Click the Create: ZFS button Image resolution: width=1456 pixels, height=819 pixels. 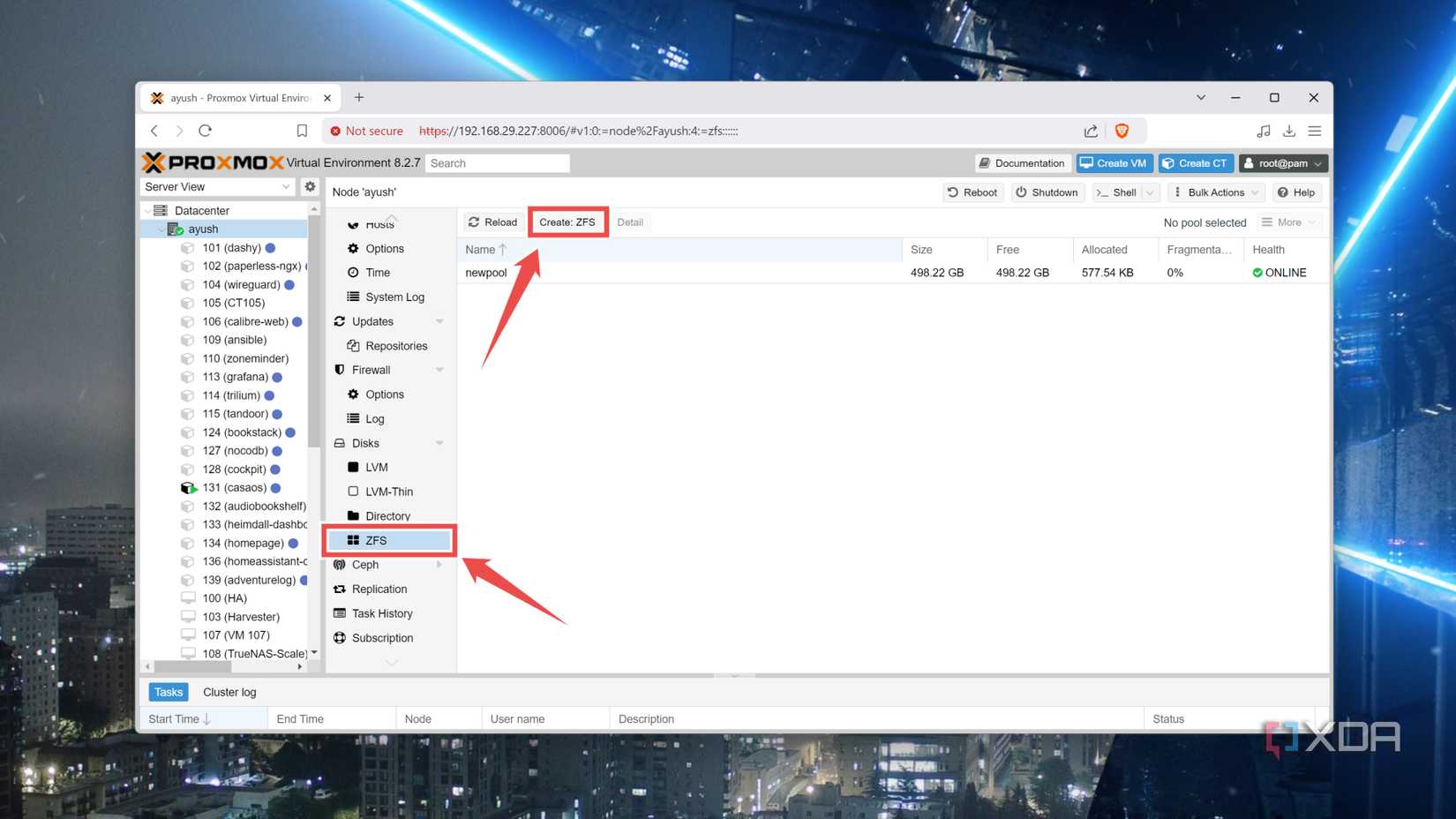[x=567, y=222]
